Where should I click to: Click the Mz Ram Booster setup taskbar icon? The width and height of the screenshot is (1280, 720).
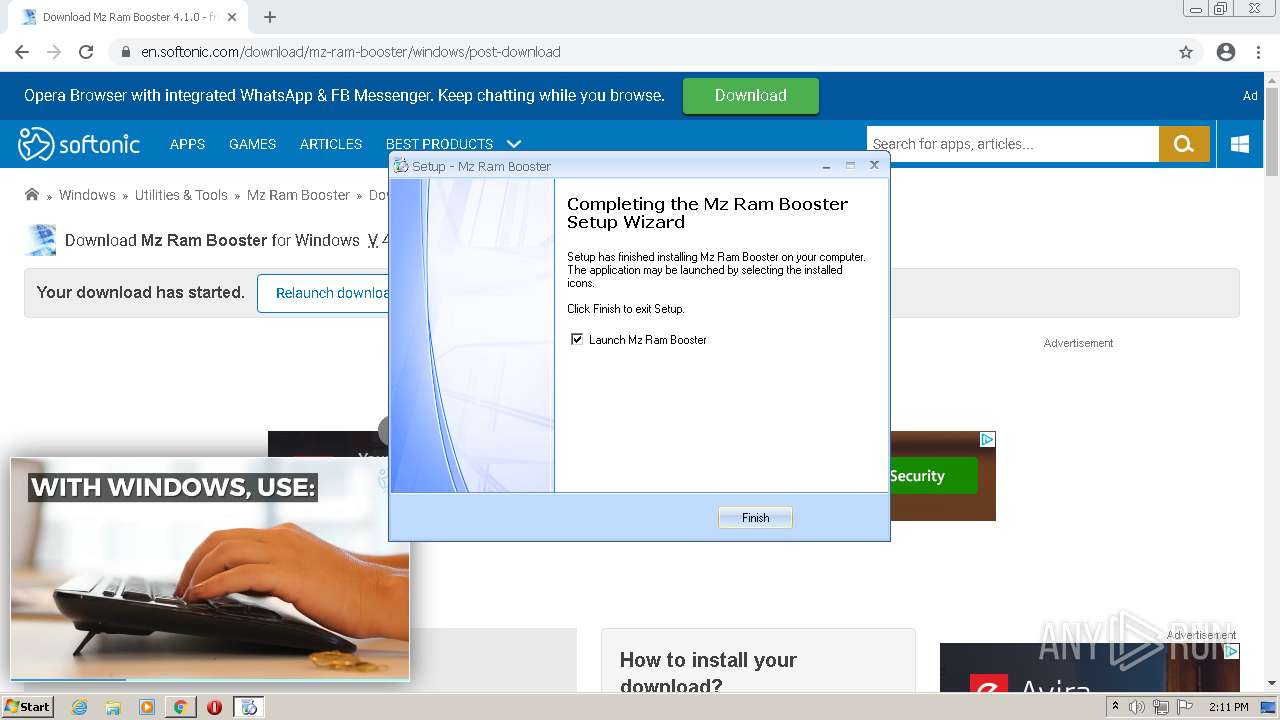point(248,707)
